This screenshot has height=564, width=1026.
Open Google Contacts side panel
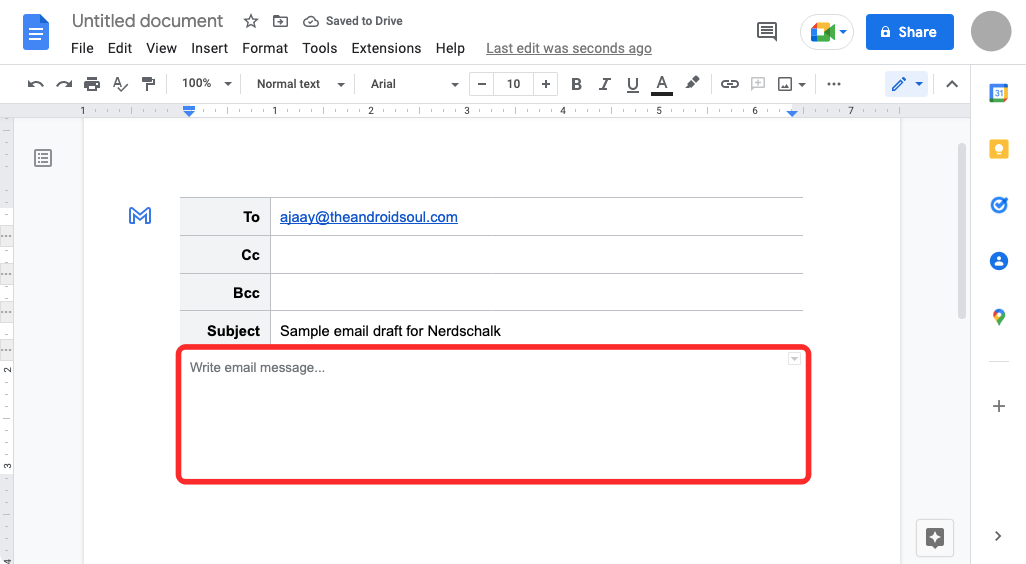[999, 262]
